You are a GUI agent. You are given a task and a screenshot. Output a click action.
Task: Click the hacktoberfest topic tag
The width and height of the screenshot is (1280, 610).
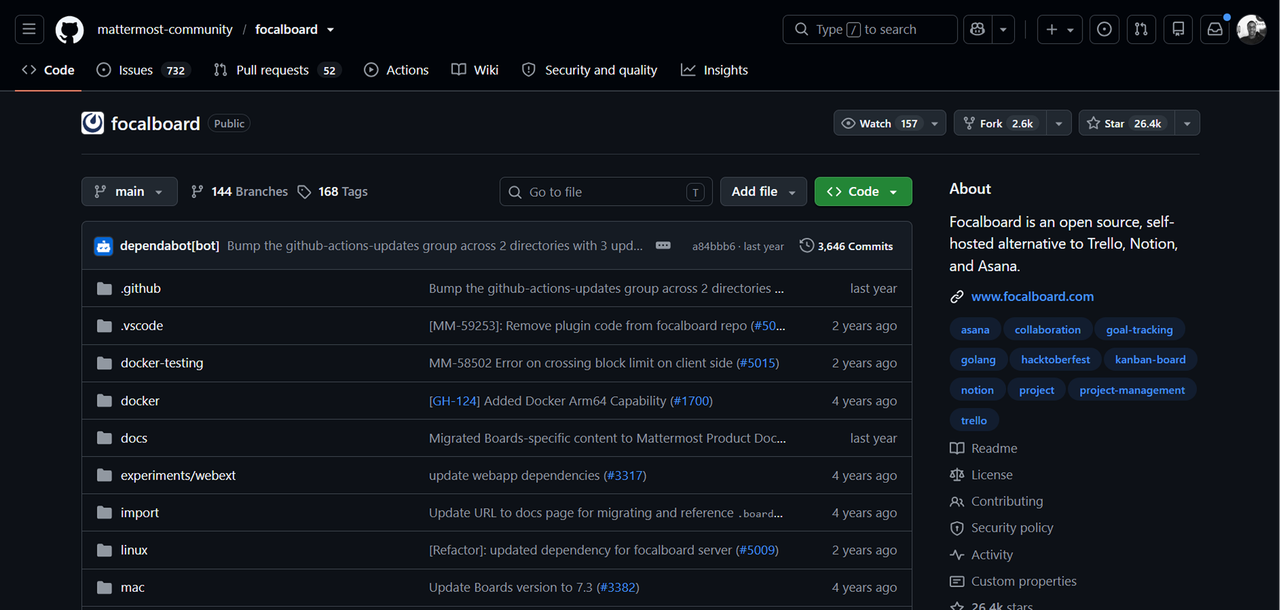point(1056,360)
